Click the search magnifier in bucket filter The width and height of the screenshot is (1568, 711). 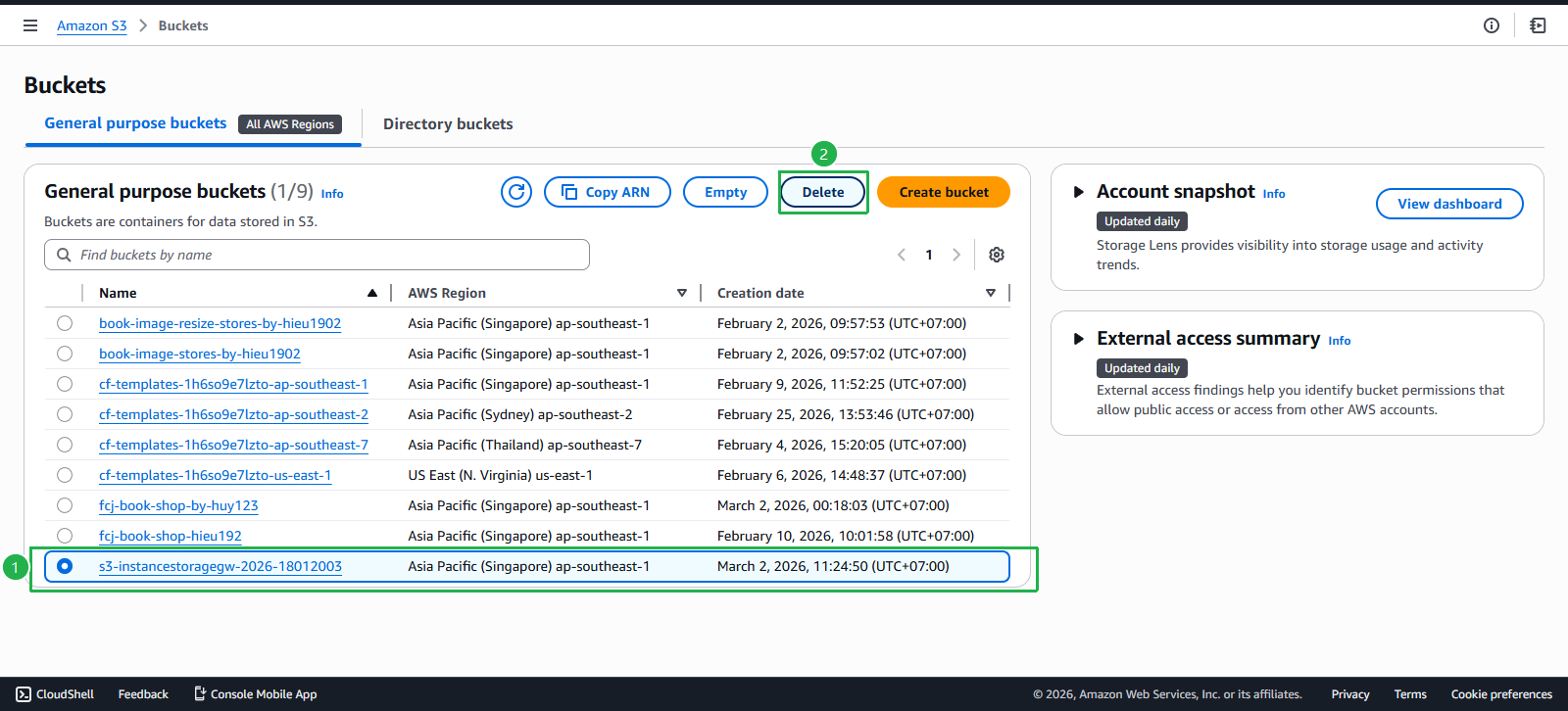pyautogui.click(x=65, y=255)
